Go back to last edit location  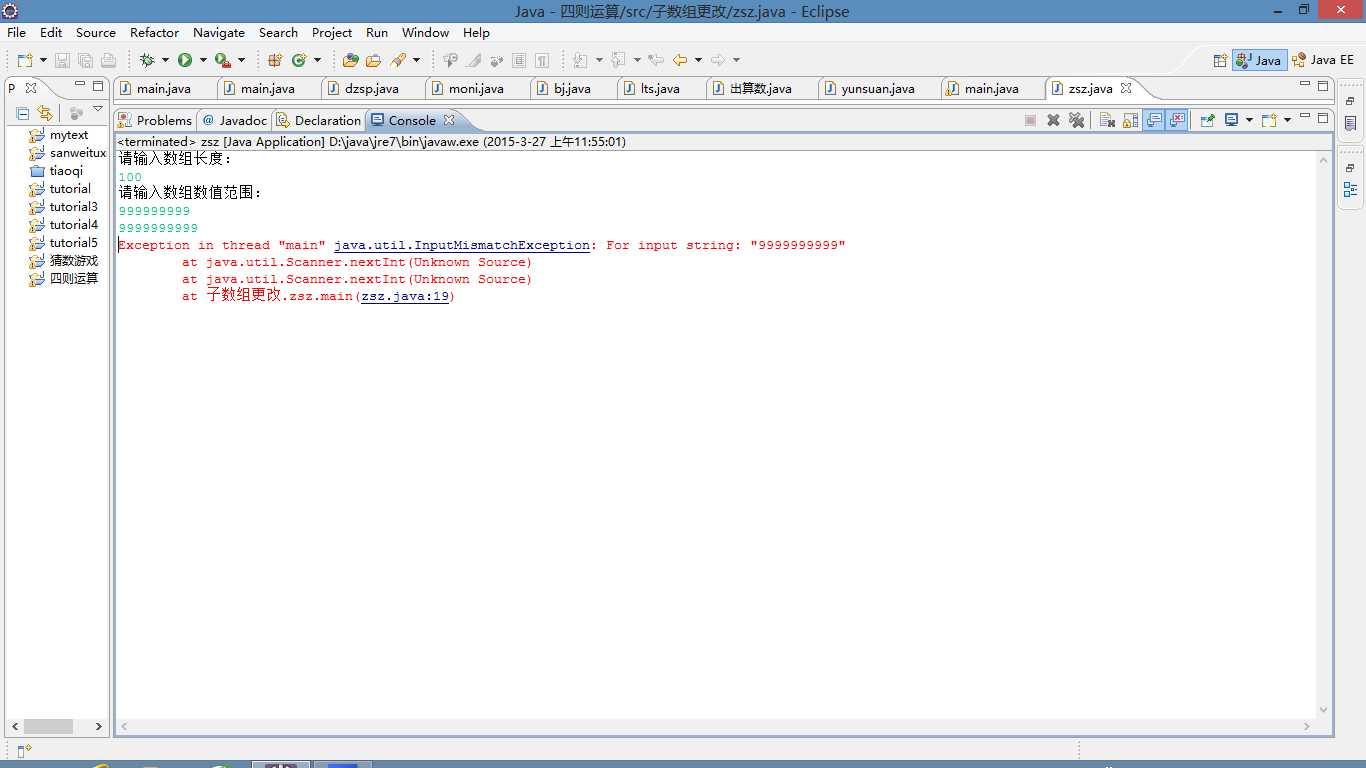pyautogui.click(x=656, y=61)
